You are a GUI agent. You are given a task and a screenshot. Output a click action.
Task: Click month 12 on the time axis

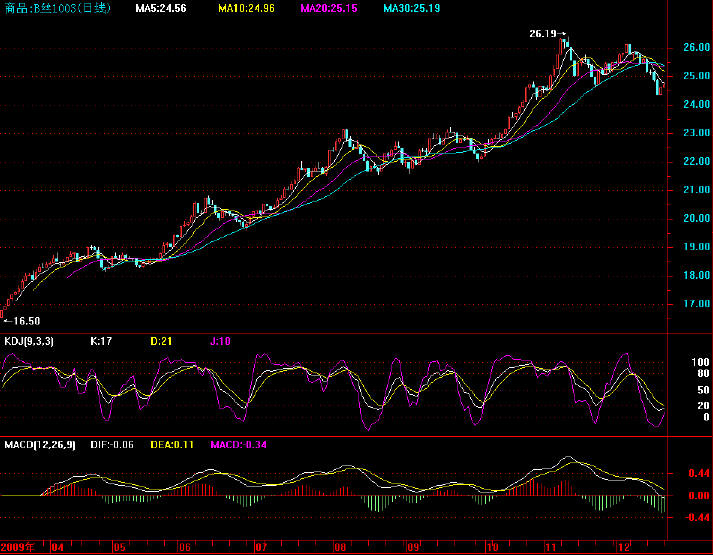(623, 548)
